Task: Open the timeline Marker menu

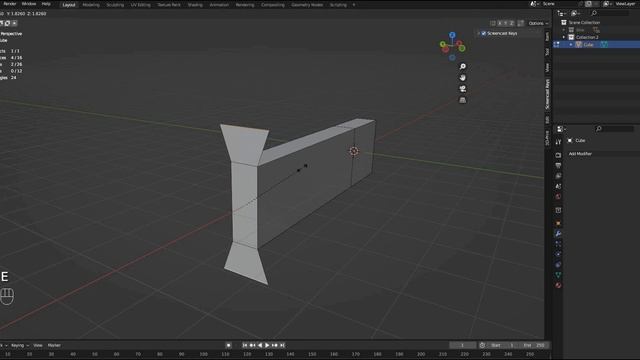Action: point(54,345)
